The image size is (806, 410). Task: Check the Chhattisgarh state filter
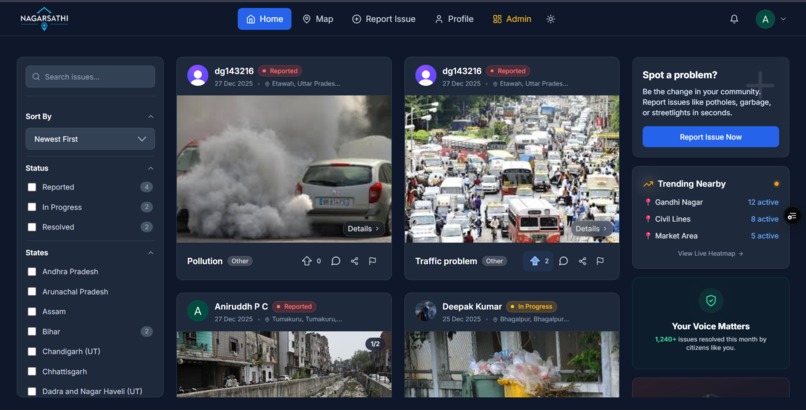pos(32,371)
